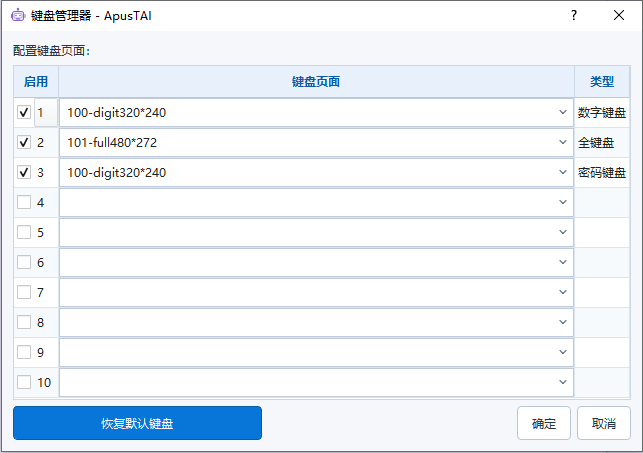Image resolution: width=643 pixels, height=453 pixels.
Task: Open row 1 dropdown showing 100-digit320*240
Action: point(316,112)
